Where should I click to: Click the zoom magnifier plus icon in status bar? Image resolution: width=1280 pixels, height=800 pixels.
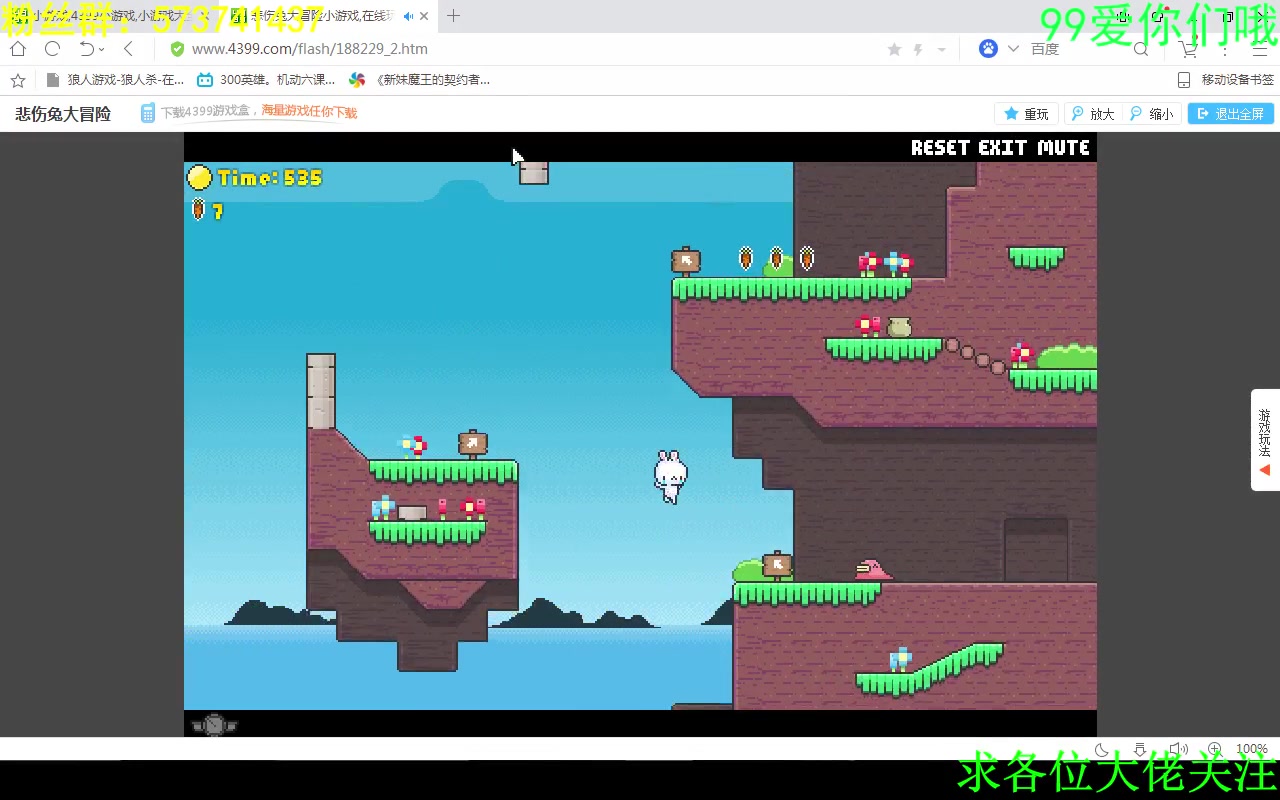coord(1215,749)
